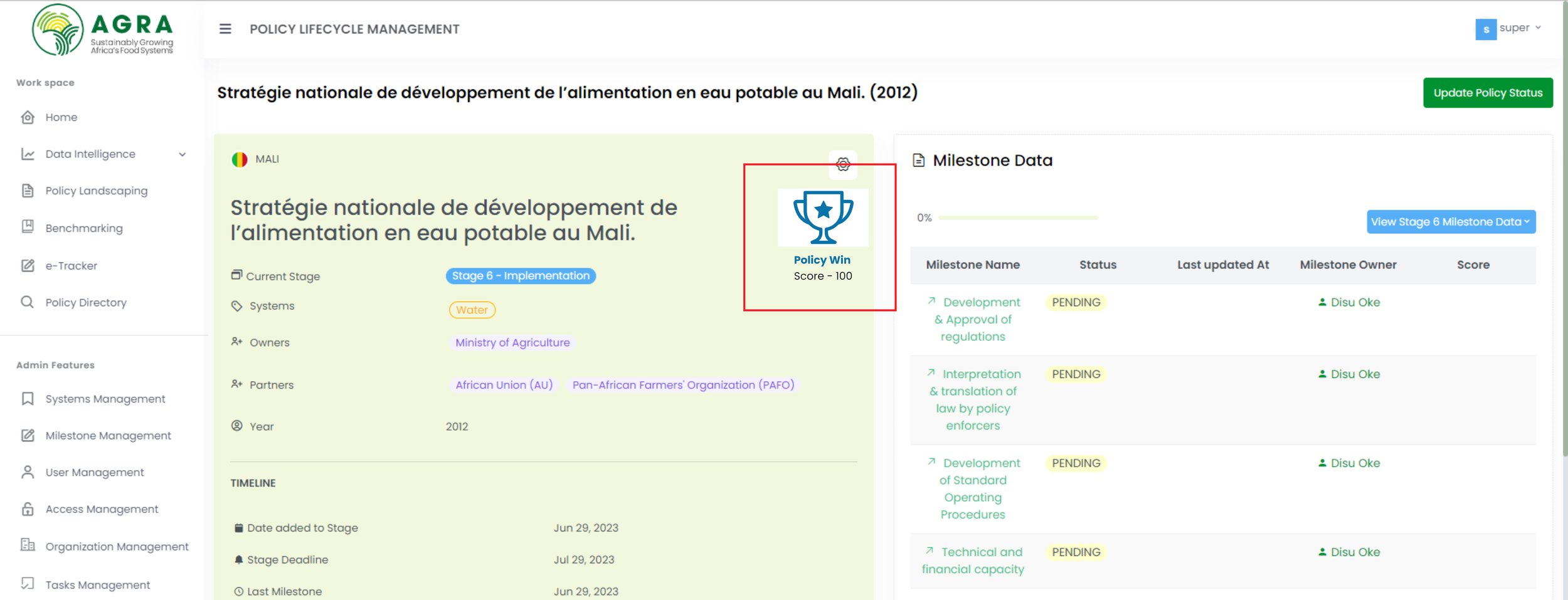Click the Organization Management building icon
Screen dimensions: 1568x600
click(x=28, y=545)
